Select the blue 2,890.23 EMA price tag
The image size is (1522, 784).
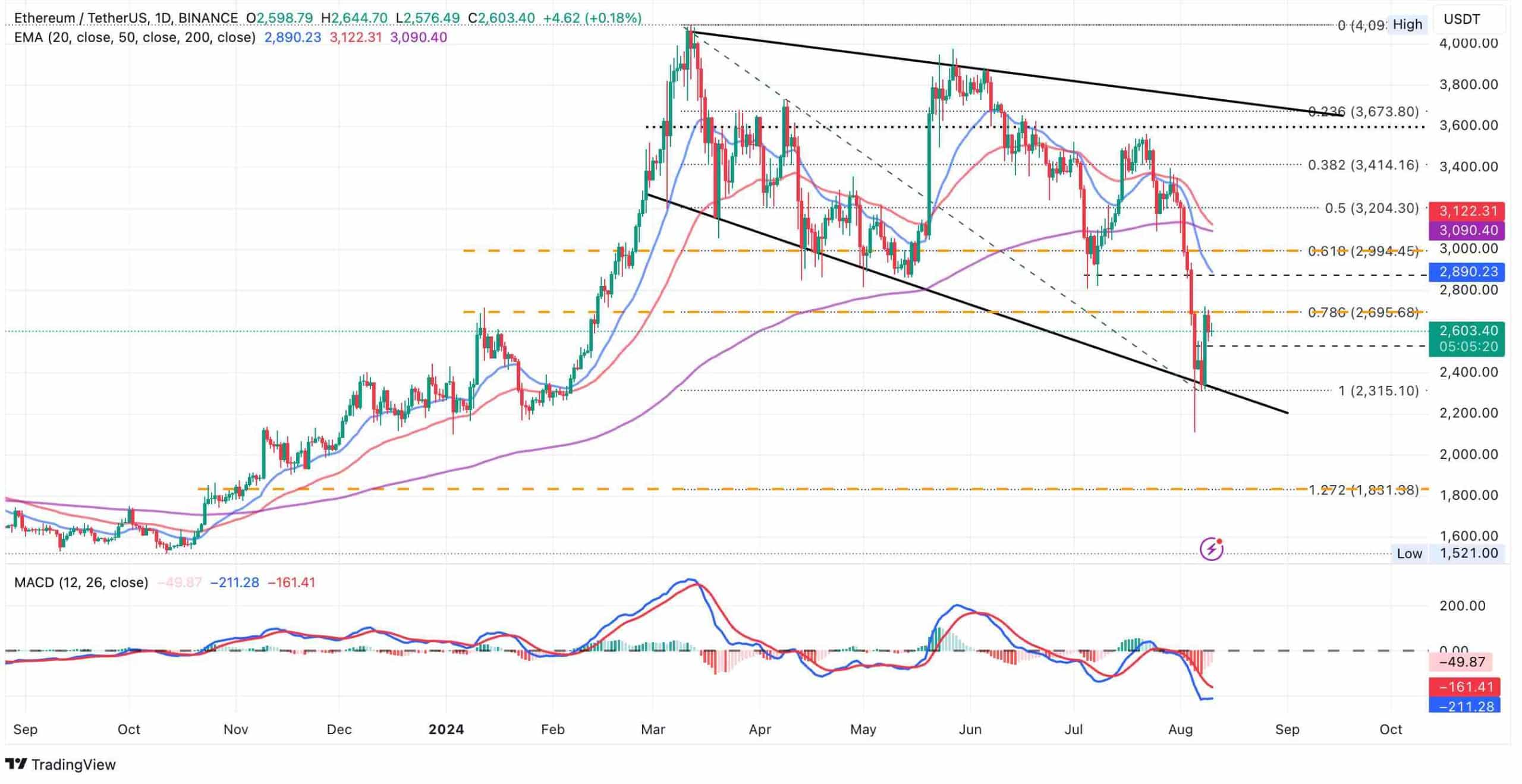(1467, 272)
